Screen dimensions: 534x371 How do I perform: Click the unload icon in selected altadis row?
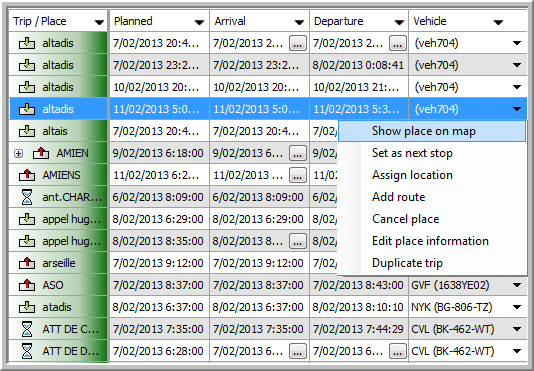coord(27,109)
